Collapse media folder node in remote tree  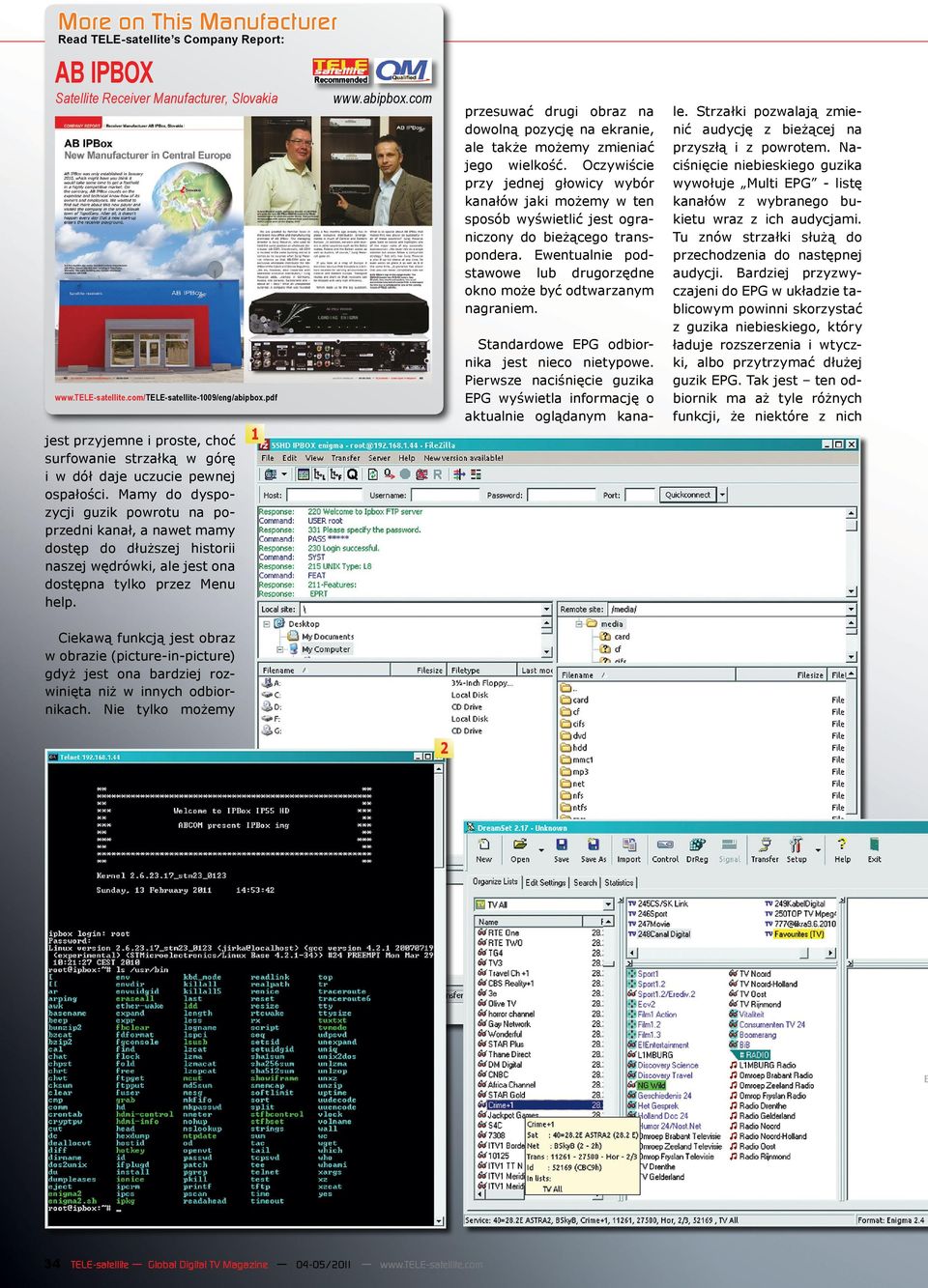pos(577,623)
